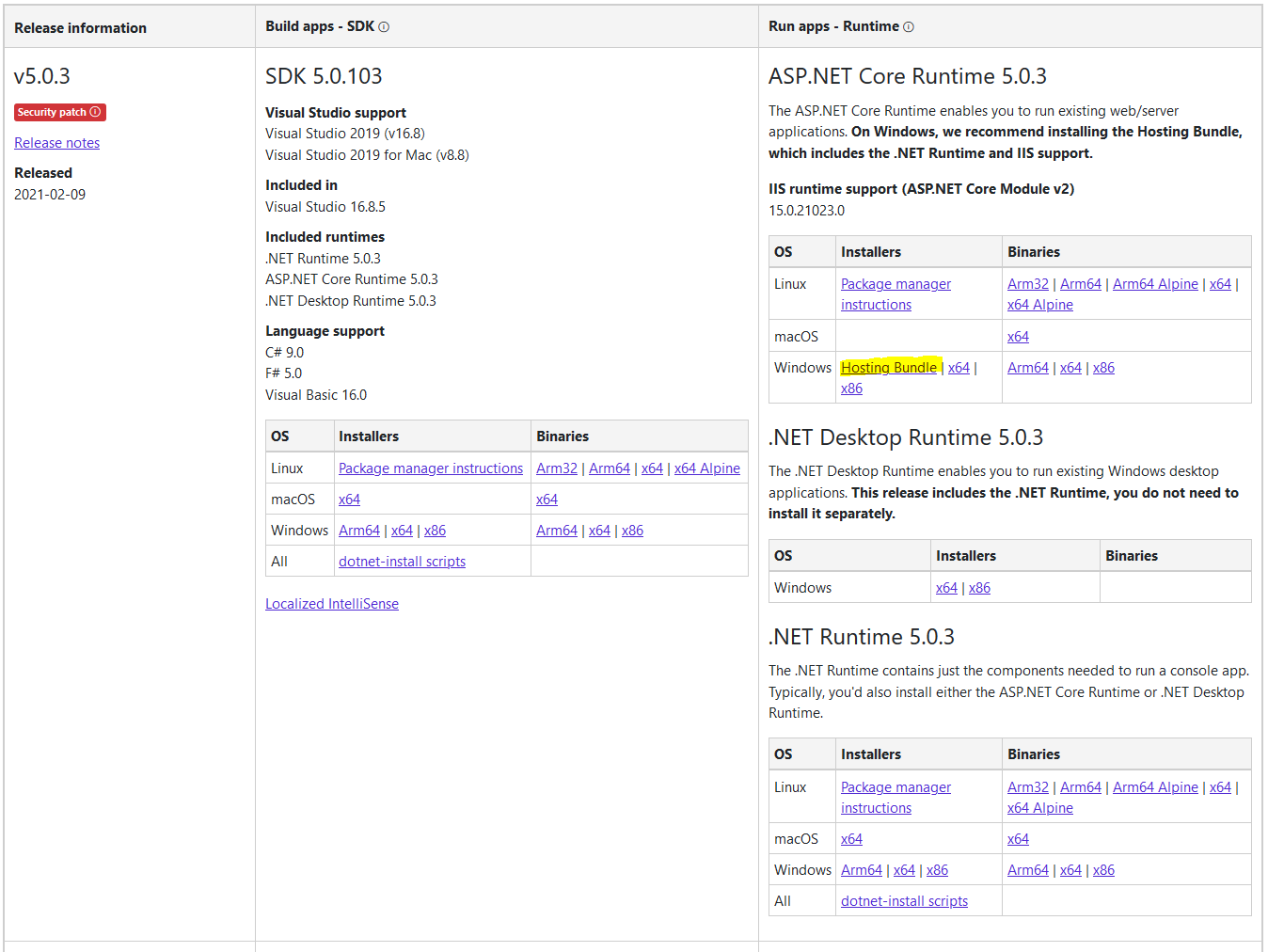Open SDK Linux Package manager instructions
The width and height of the screenshot is (1268, 952).
[x=431, y=468]
